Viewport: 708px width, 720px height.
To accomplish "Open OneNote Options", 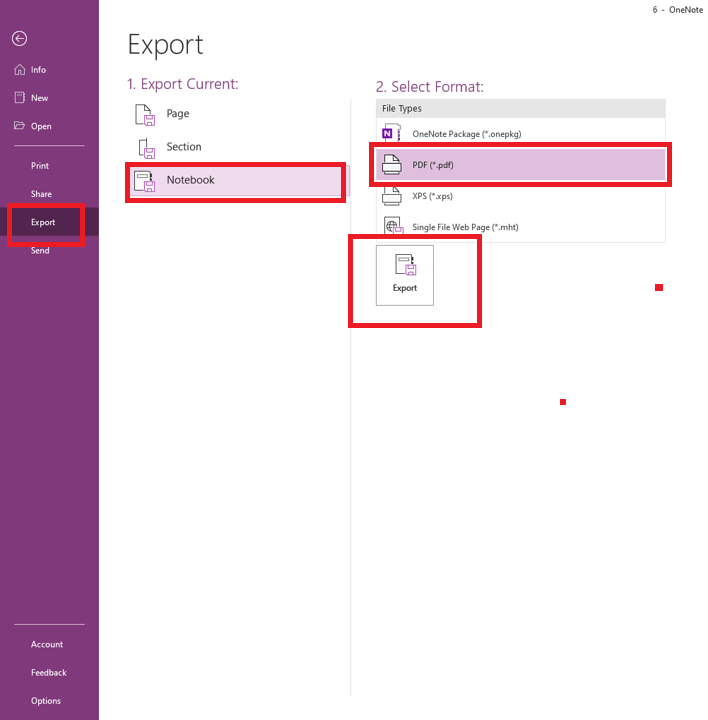I will click(49, 701).
